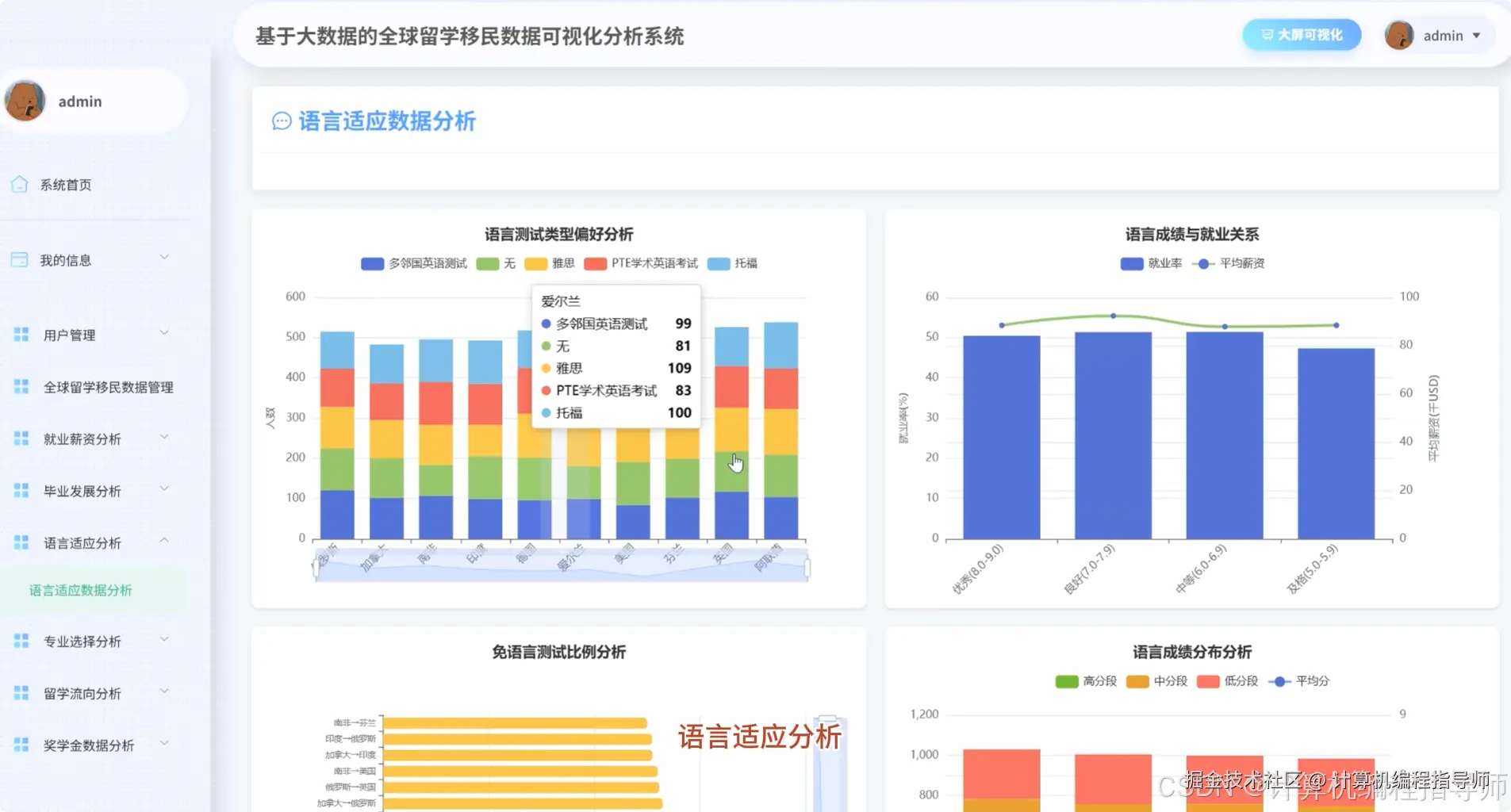Expand the 专业选择分析 section
The height and width of the screenshot is (812, 1511).
[82, 640]
